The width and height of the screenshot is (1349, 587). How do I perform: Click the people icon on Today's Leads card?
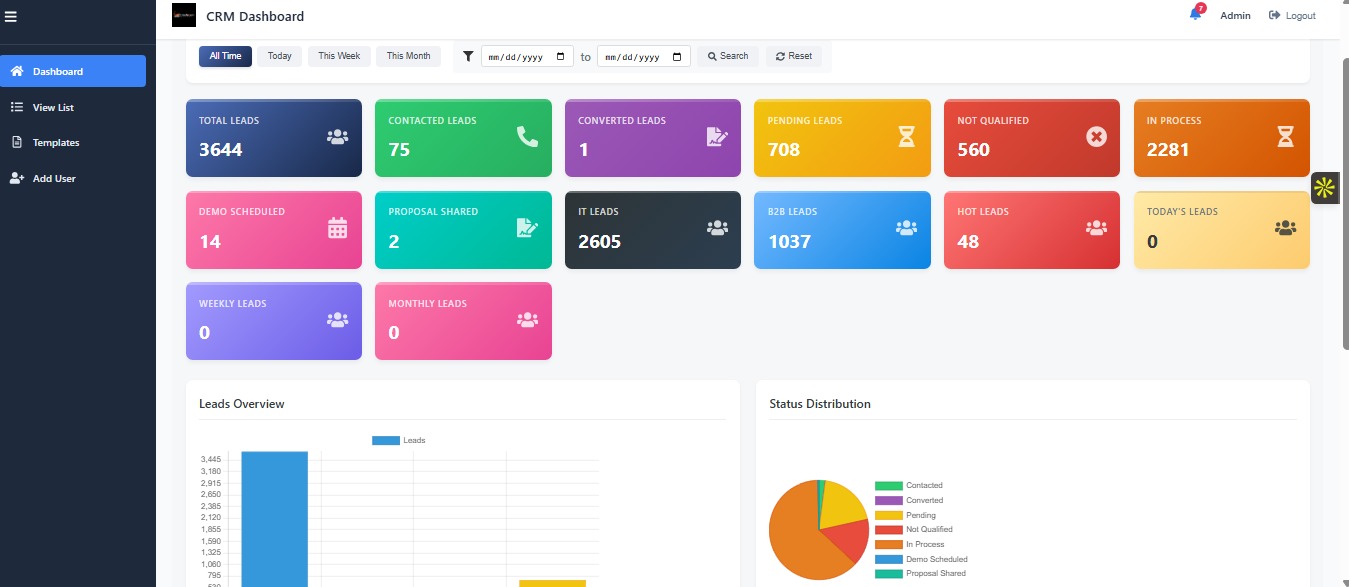pos(1286,228)
